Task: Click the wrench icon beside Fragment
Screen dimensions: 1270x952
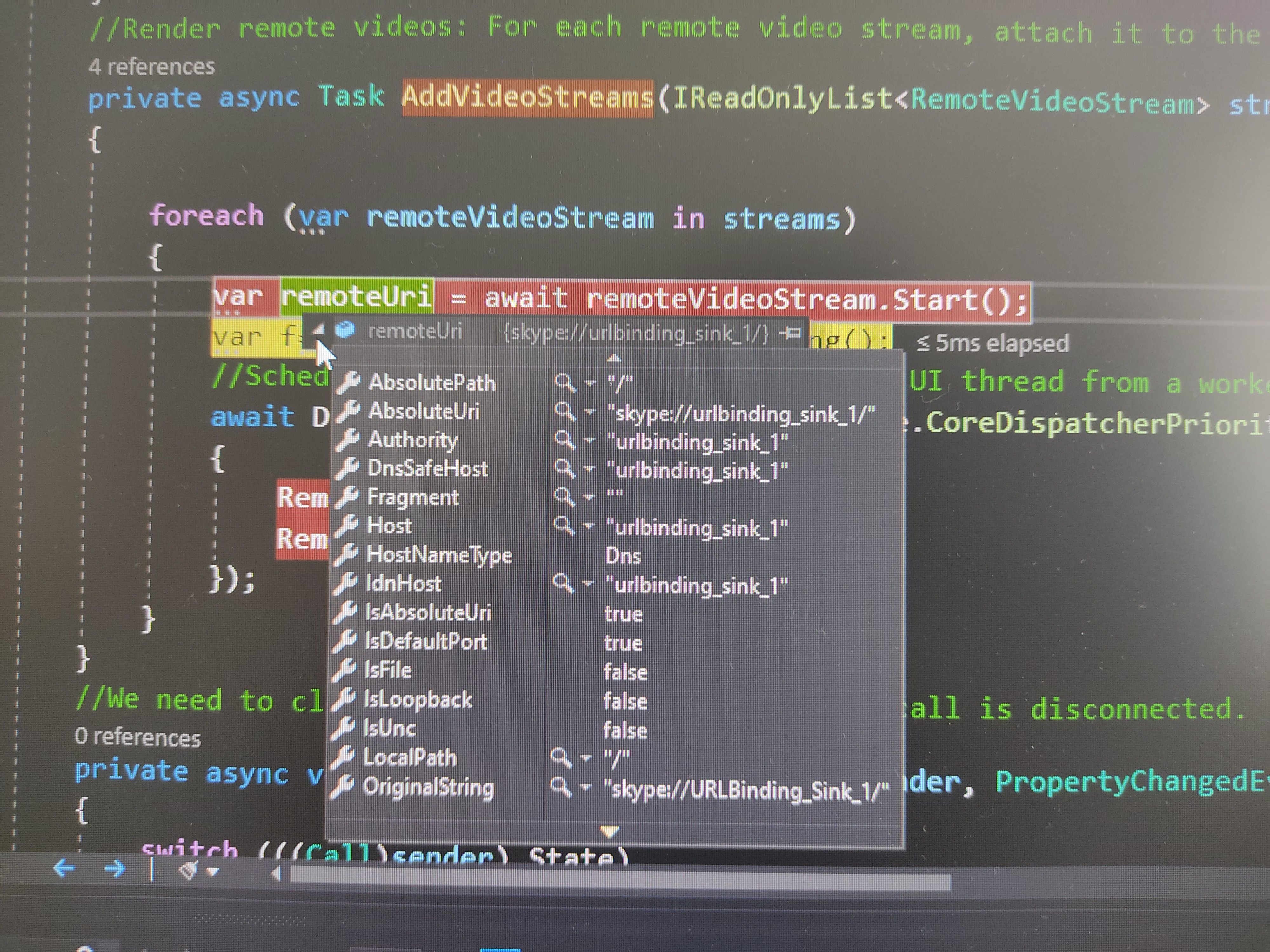Action: 347,497
